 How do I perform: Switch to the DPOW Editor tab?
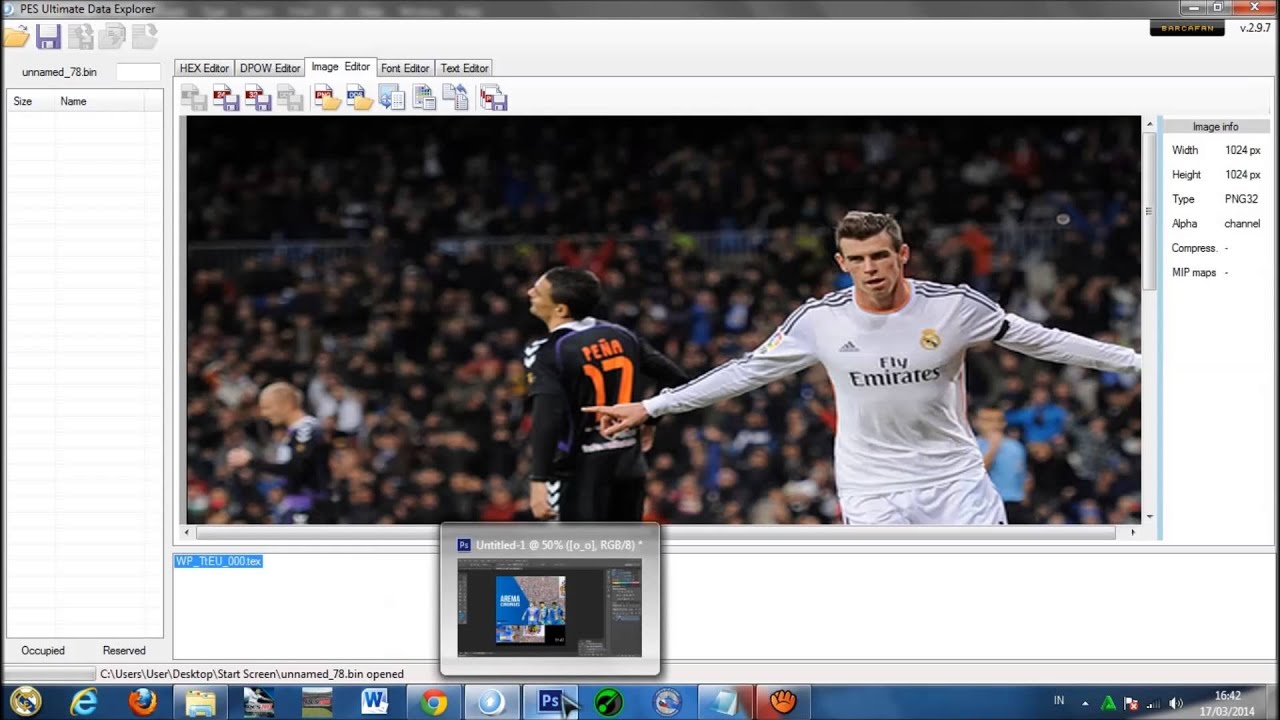tap(270, 68)
